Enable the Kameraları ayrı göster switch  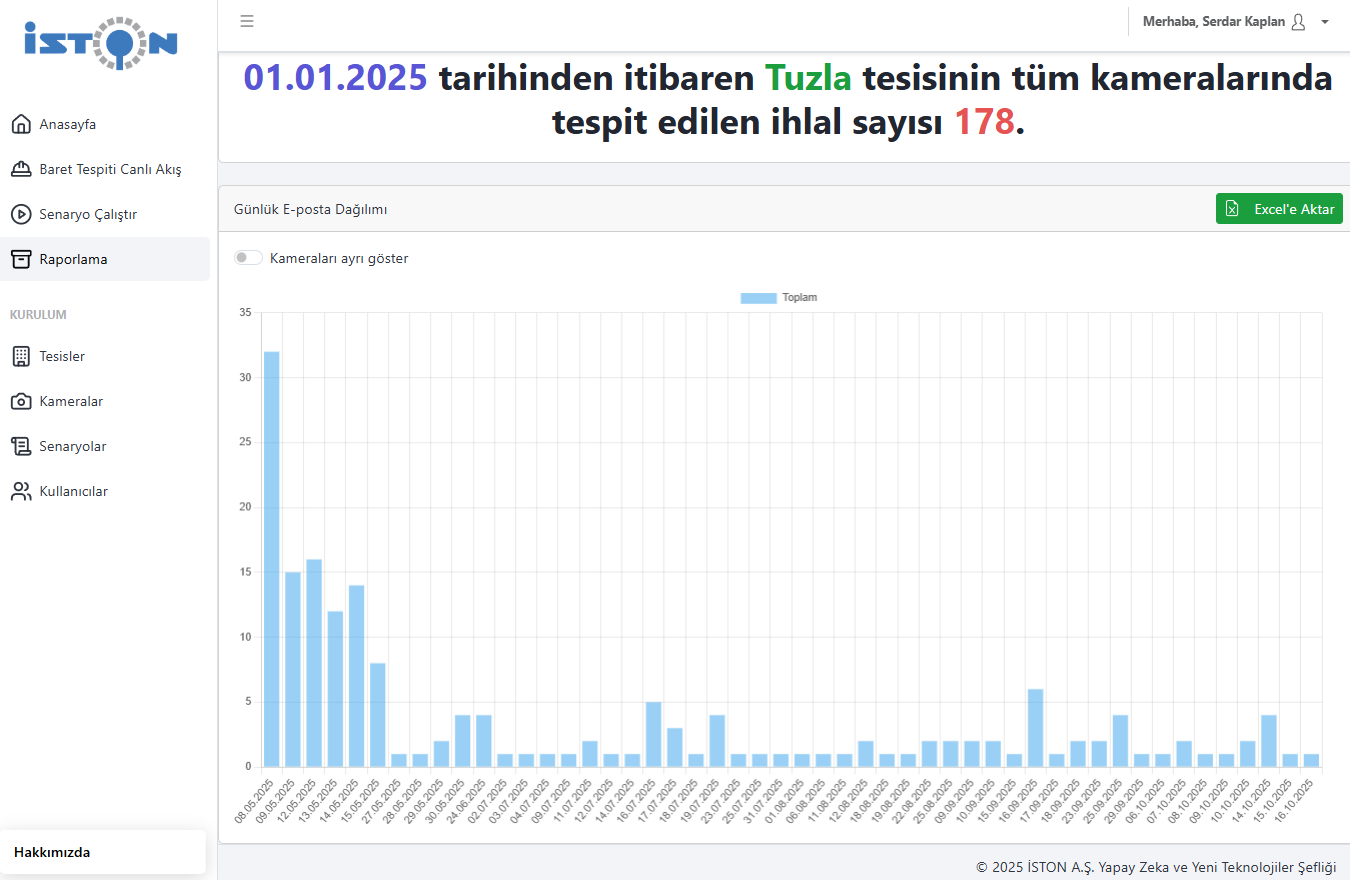248,258
